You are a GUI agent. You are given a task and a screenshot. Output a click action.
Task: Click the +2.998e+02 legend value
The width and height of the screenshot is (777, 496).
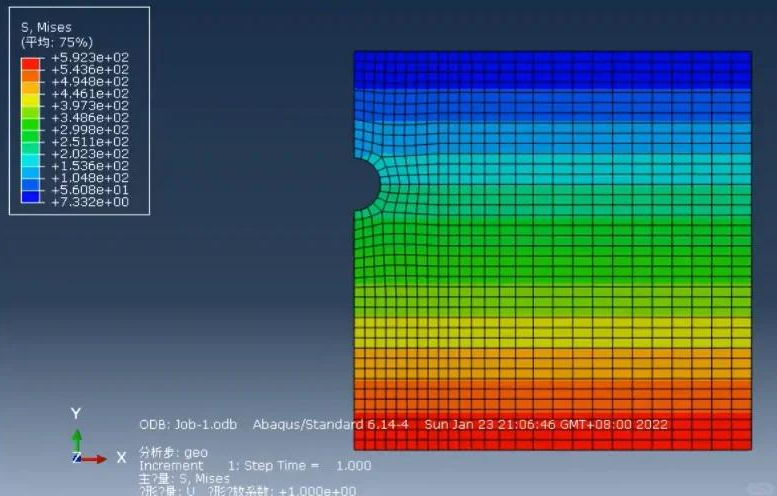pyautogui.click(x=90, y=130)
